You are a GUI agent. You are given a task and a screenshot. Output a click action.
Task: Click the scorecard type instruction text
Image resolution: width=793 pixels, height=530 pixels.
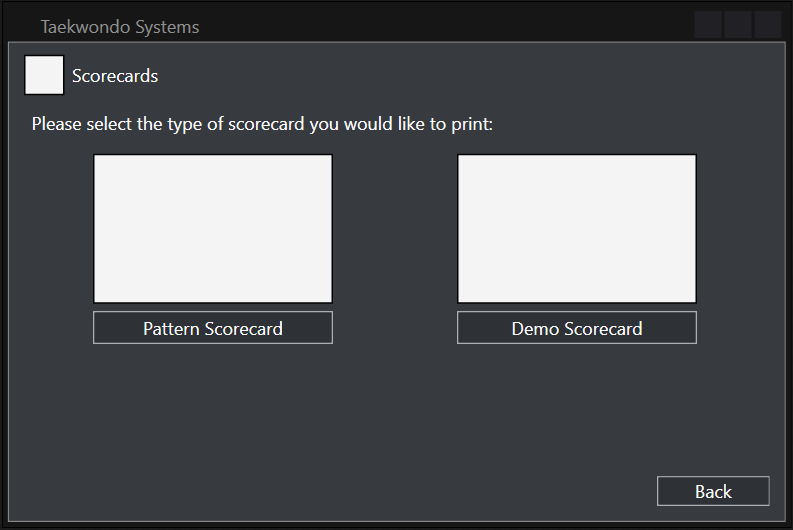click(x=262, y=125)
